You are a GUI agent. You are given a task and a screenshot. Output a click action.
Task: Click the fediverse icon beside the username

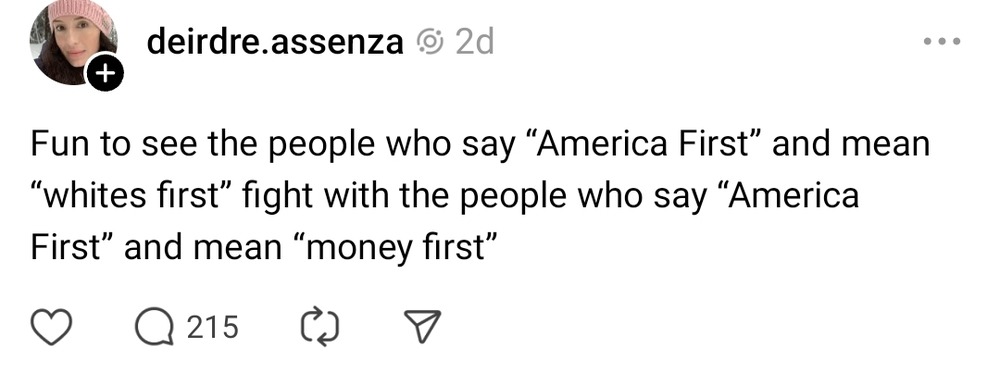[x=430, y=43]
